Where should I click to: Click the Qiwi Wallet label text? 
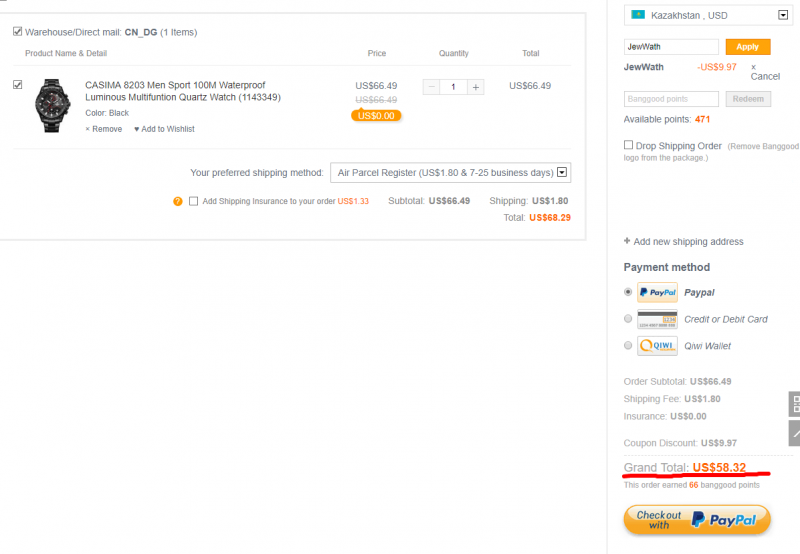[707, 346]
